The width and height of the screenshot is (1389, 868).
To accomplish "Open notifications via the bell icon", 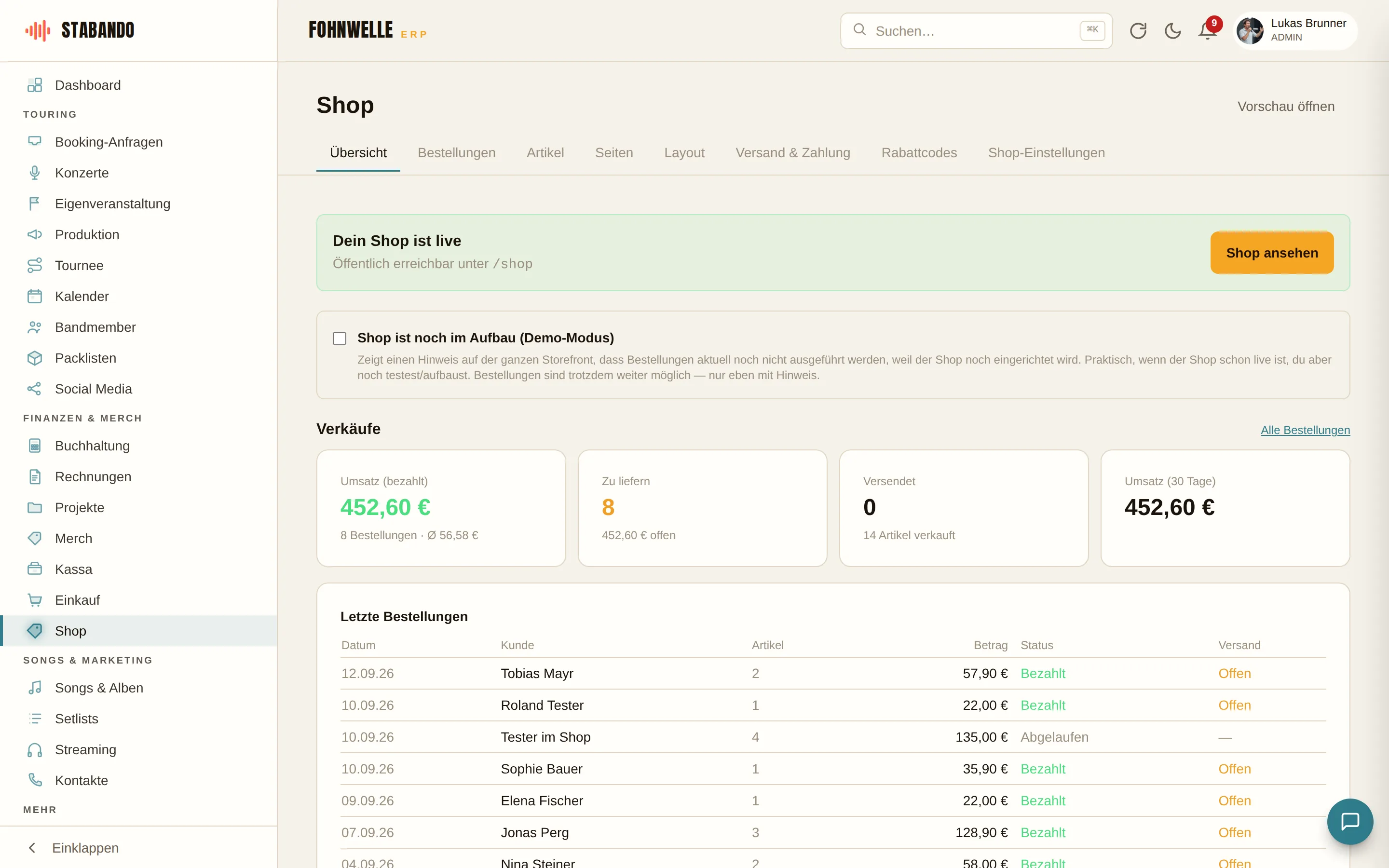I will [1208, 31].
